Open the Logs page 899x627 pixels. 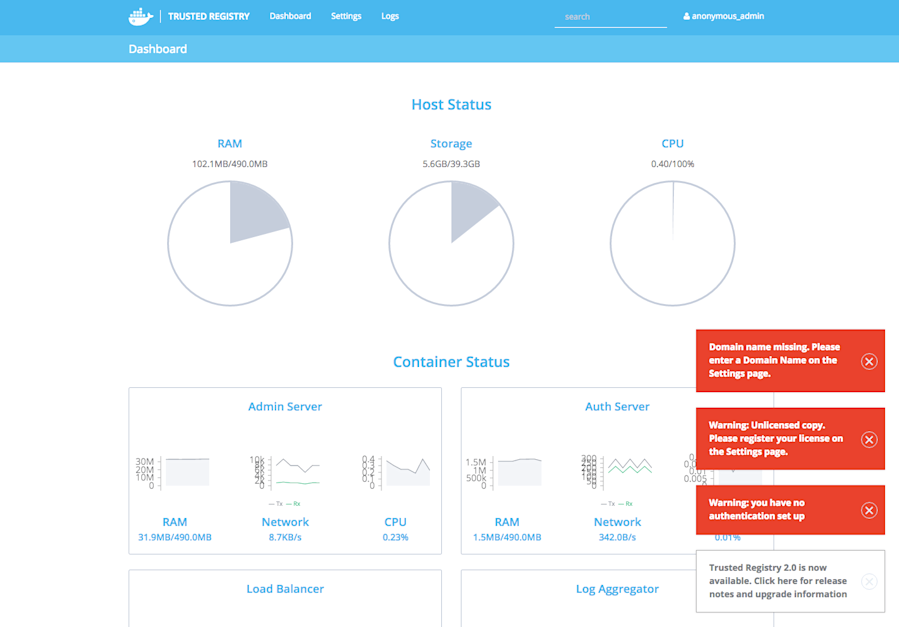390,16
